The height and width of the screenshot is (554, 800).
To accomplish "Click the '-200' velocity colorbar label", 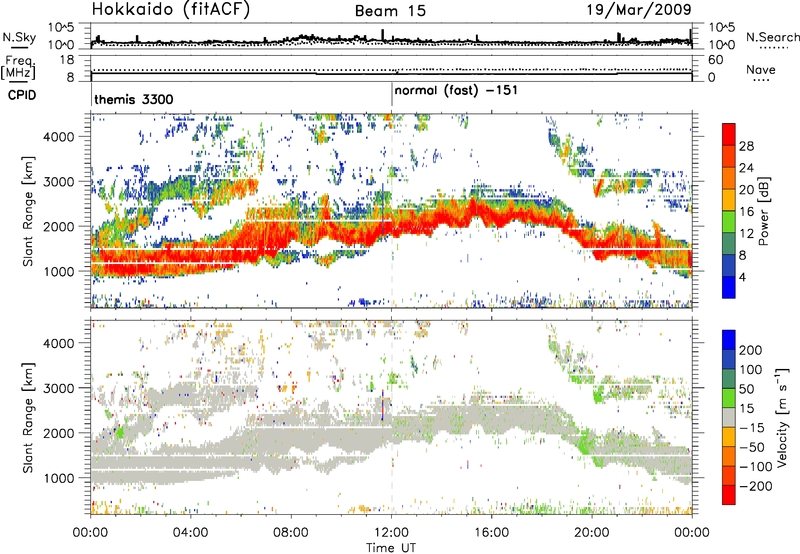I will click(x=756, y=486).
